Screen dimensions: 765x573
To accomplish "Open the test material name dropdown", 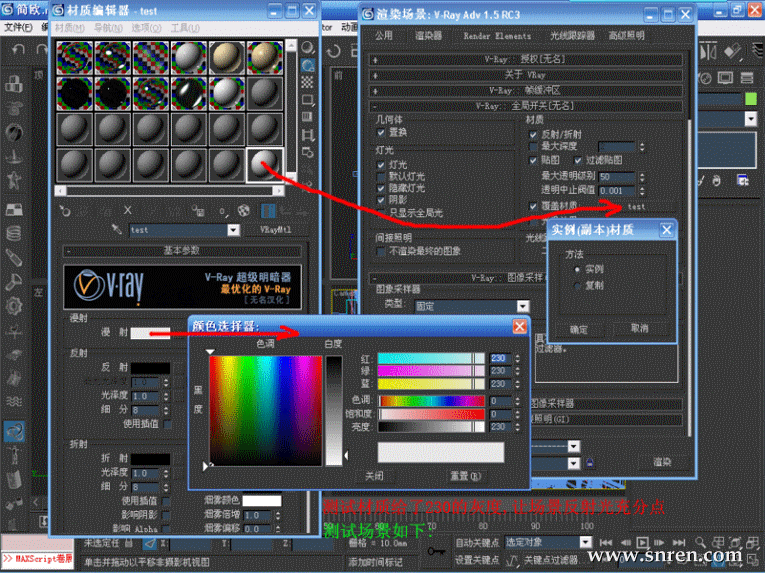I will (x=234, y=230).
